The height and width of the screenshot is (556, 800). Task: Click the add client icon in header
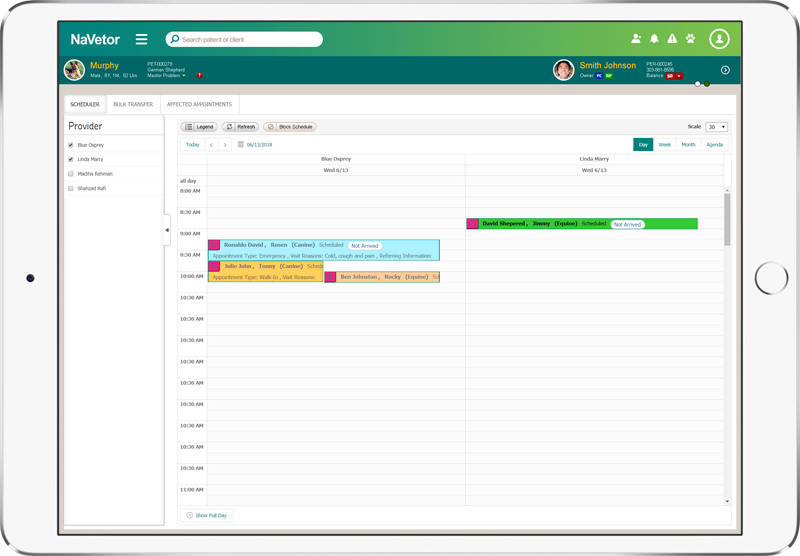tap(636, 39)
